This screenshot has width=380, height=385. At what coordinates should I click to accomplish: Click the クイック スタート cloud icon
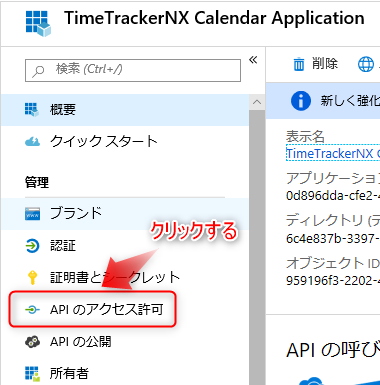pyautogui.click(x=32, y=142)
